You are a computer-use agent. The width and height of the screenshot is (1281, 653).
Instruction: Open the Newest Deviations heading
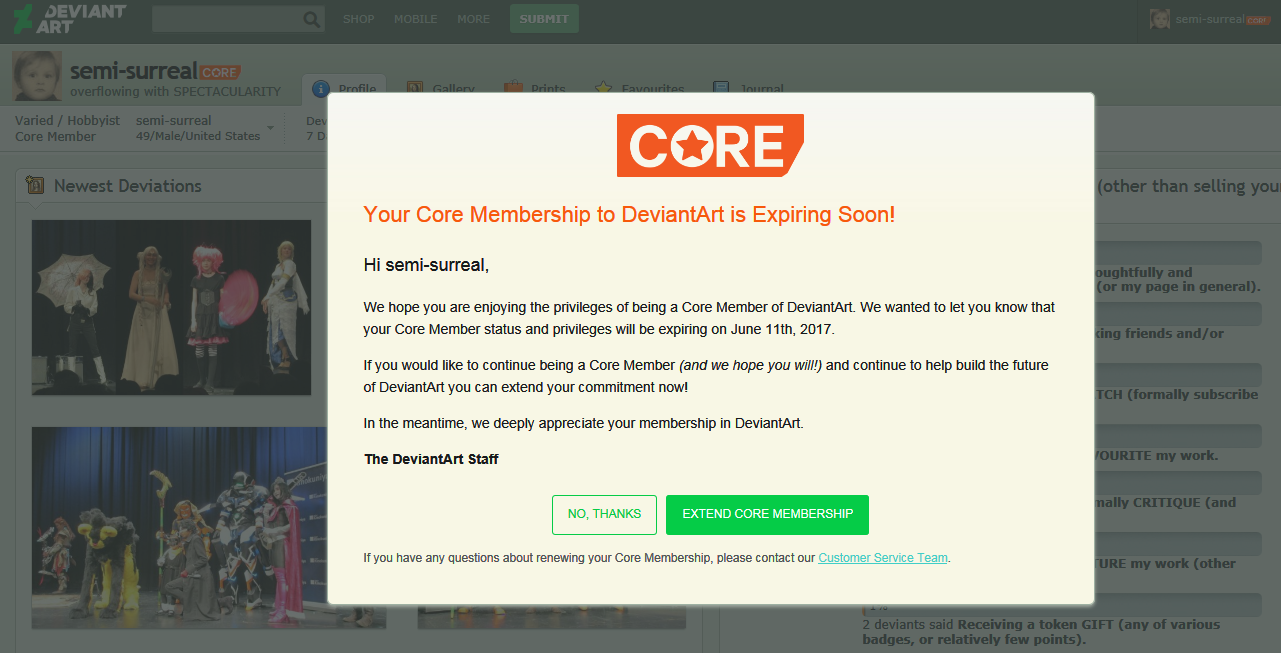pos(127,185)
